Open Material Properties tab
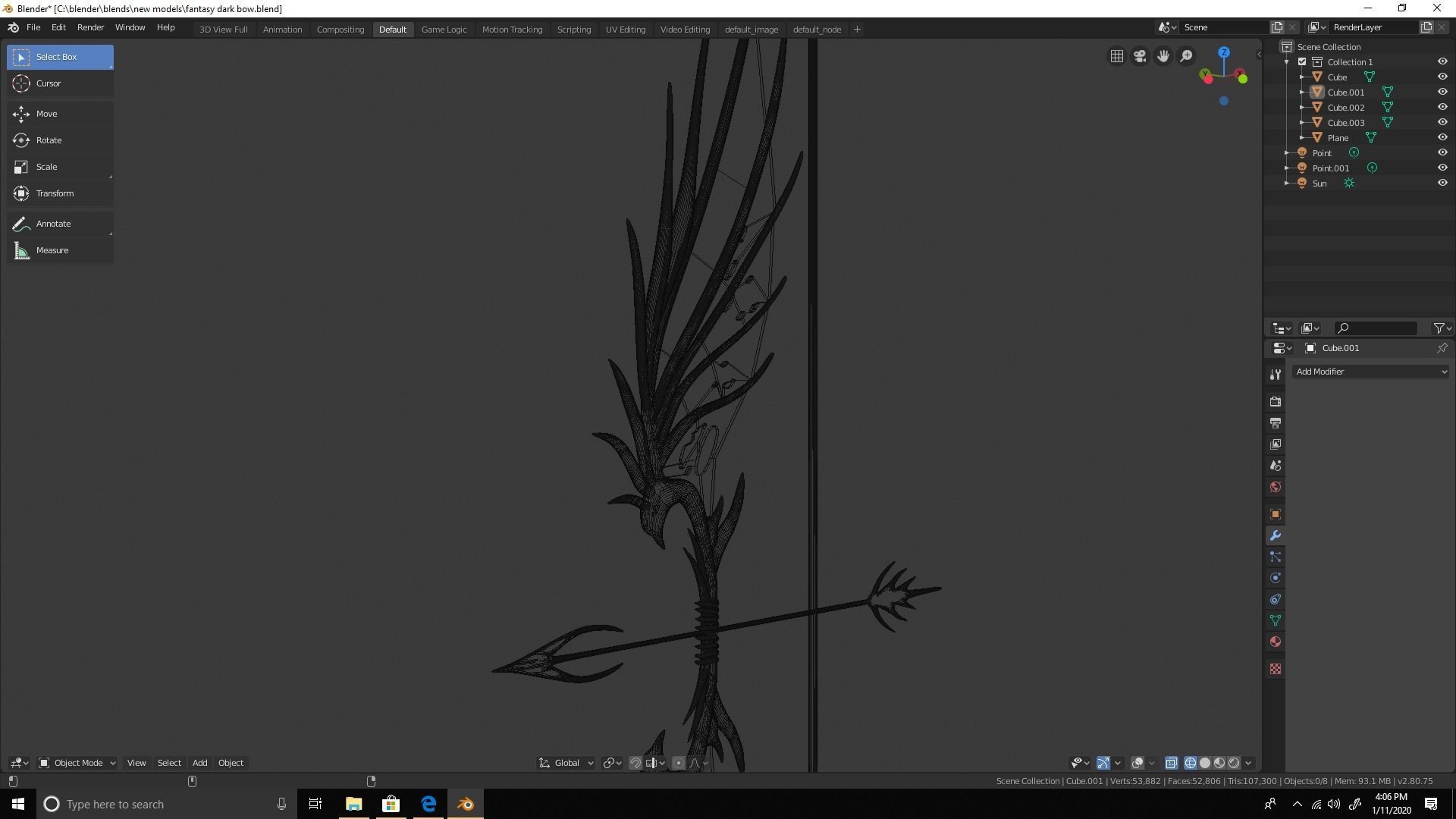Viewport: 1456px width, 819px height. point(1275,642)
